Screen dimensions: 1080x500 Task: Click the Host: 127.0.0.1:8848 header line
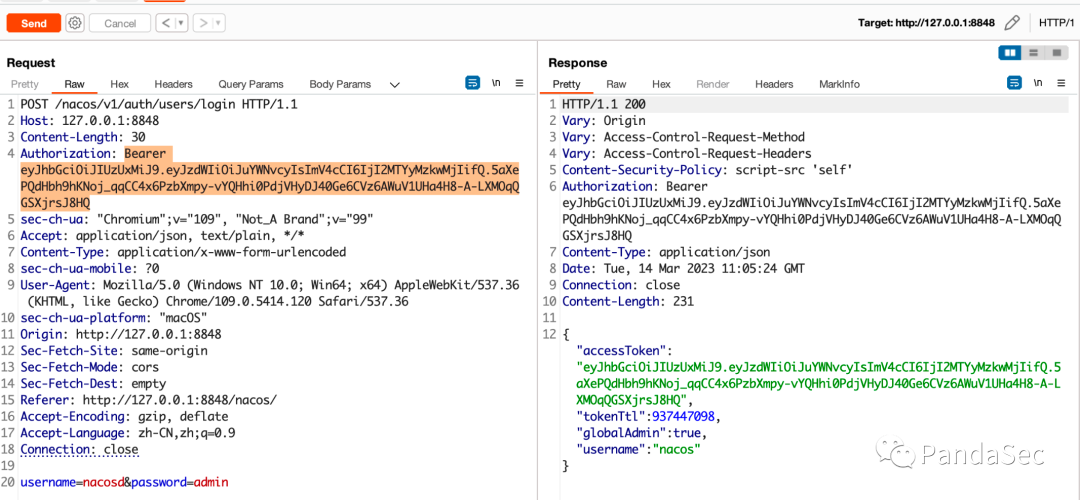click(x=90, y=121)
